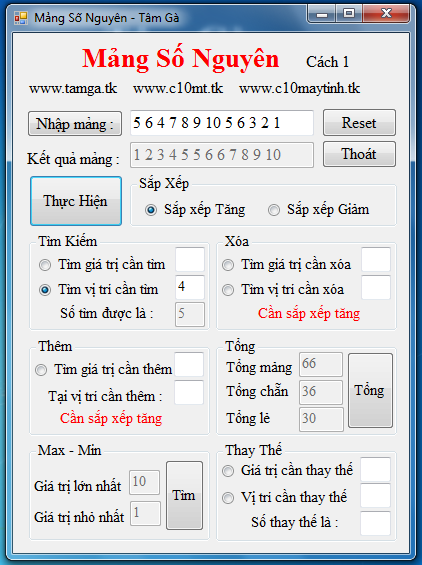Click the www.c10maytinh.tk text

(x=299, y=89)
